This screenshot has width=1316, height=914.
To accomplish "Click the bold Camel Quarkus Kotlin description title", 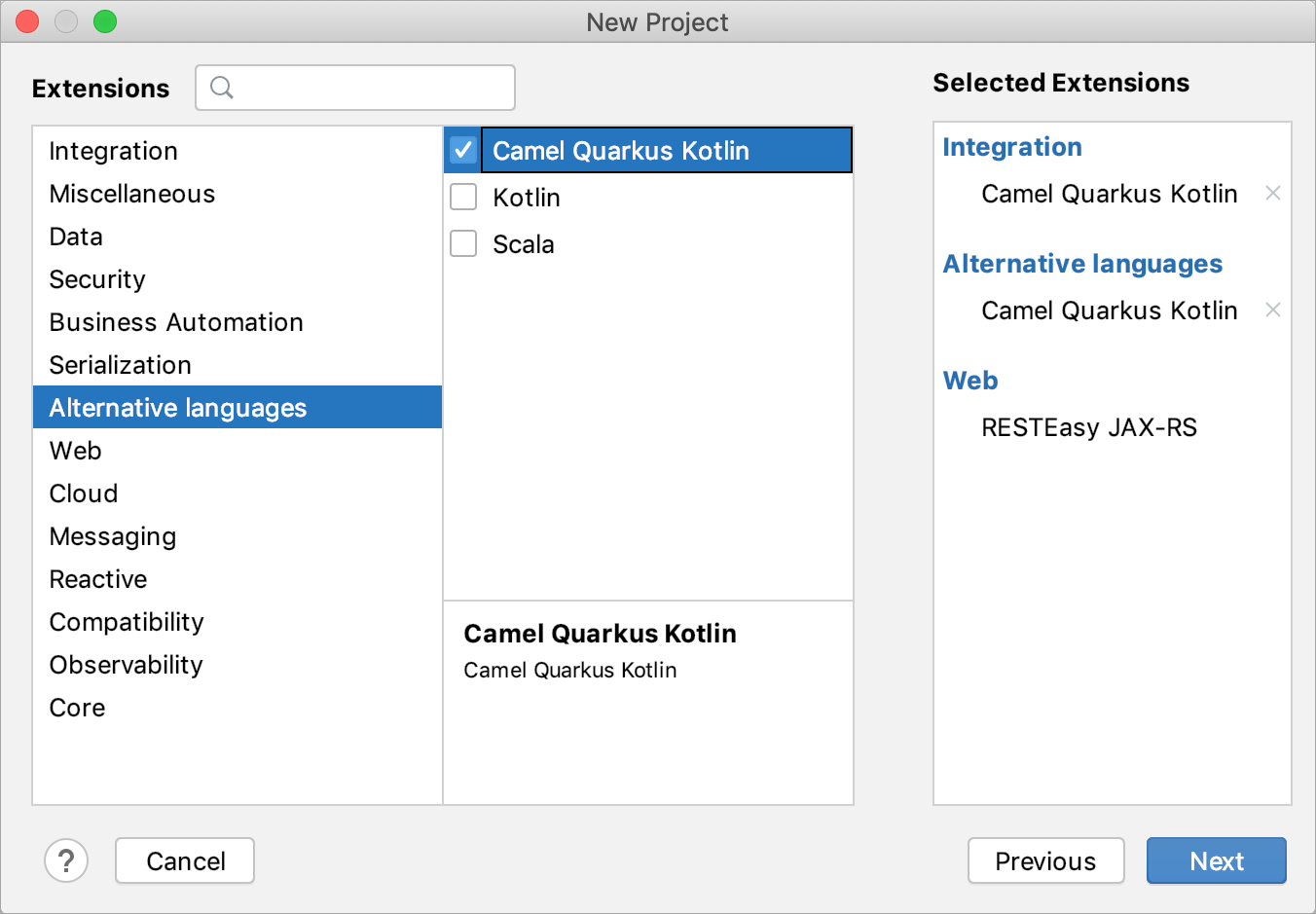I will (x=600, y=634).
